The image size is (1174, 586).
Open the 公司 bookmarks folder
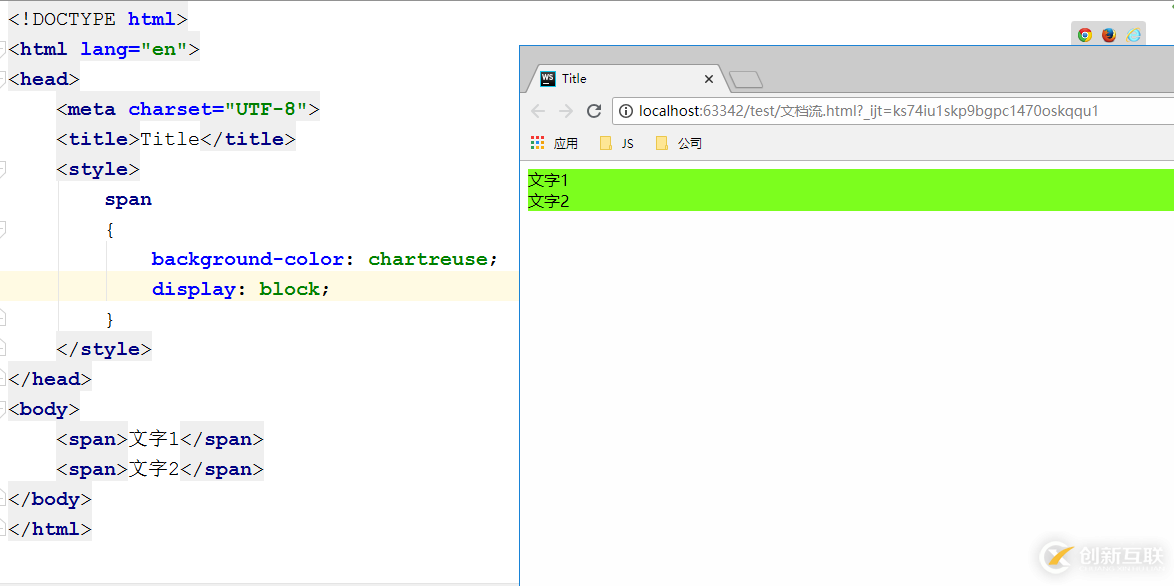pyautogui.click(x=678, y=143)
